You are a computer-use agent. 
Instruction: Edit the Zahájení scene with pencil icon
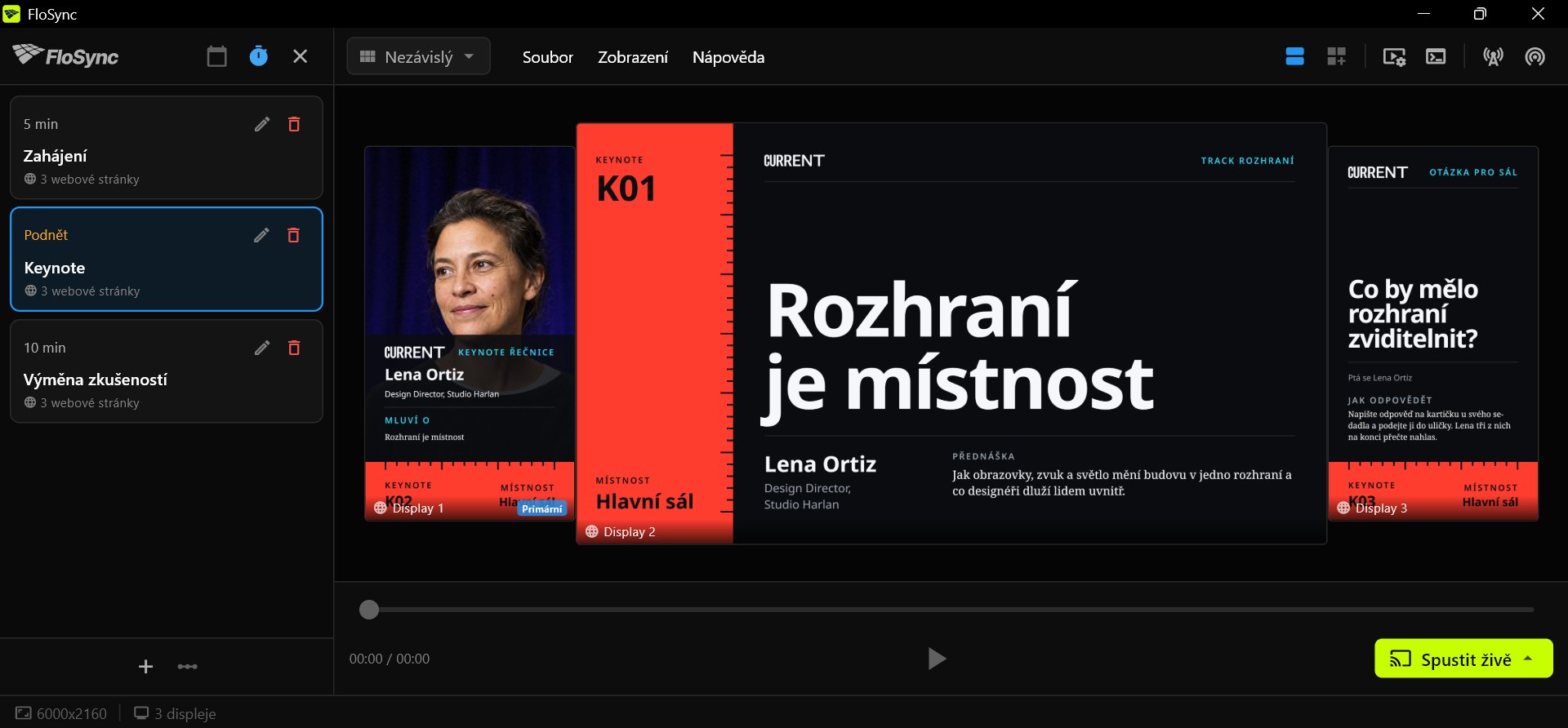pyautogui.click(x=262, y=124)
